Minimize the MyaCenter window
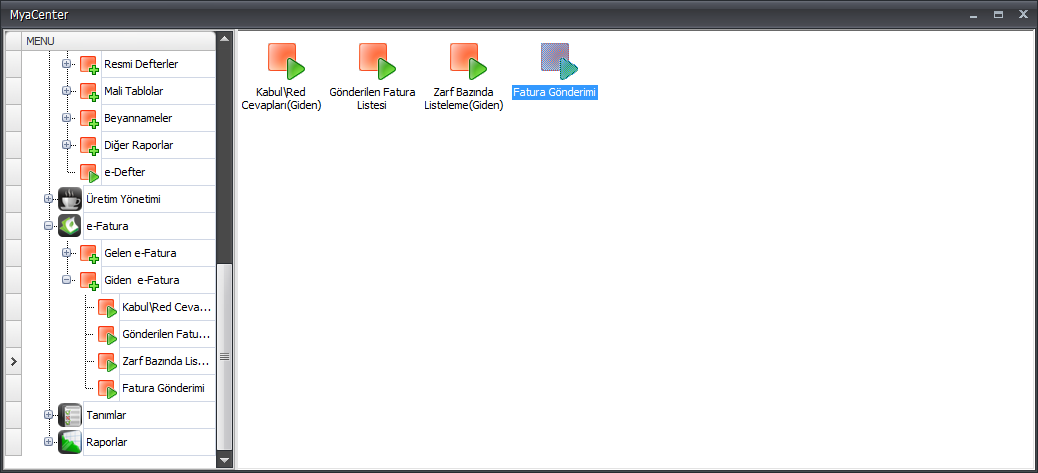This screenshot has height=473, width=1038. pos(973,15)
